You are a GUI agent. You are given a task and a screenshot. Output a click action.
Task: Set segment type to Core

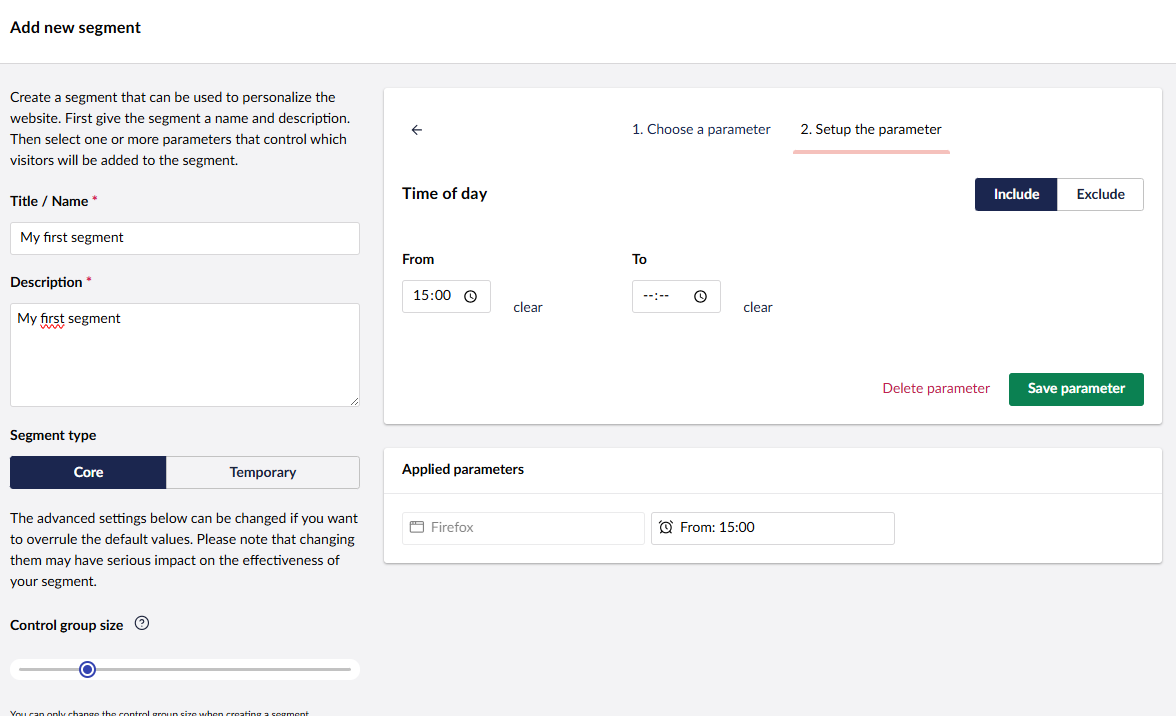coord(88,472)
